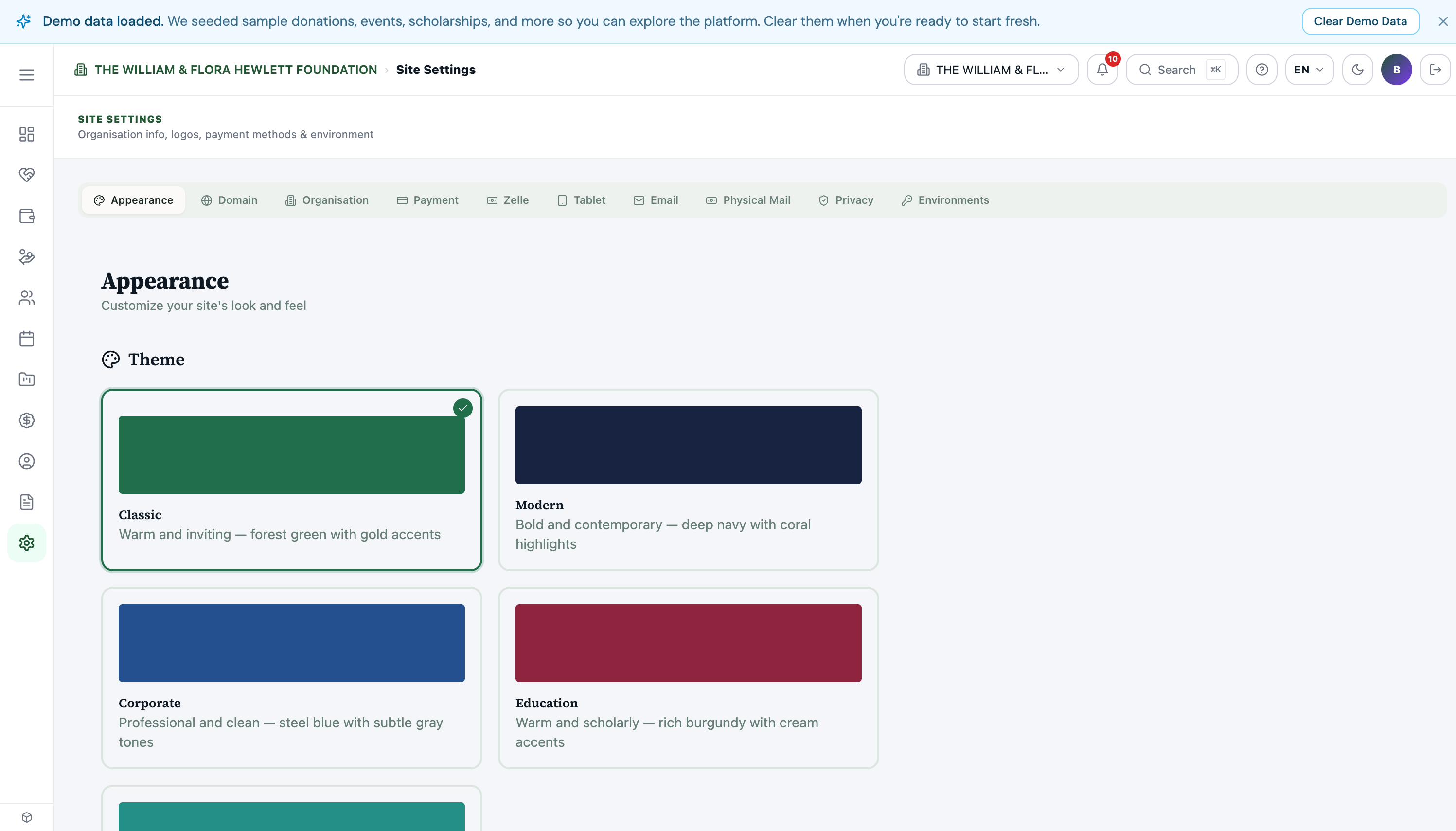Open the dollar badge icon in sidebar
The height and width of the screenshot is (831, 1456).
(26, 420)
